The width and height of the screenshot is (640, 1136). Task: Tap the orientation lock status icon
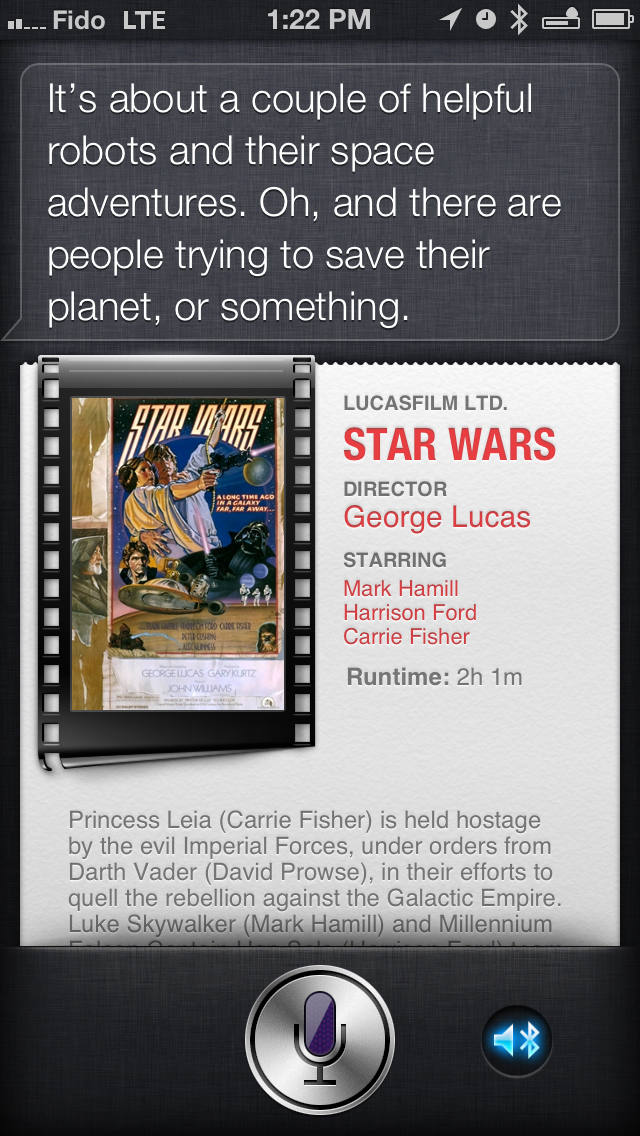561,20
